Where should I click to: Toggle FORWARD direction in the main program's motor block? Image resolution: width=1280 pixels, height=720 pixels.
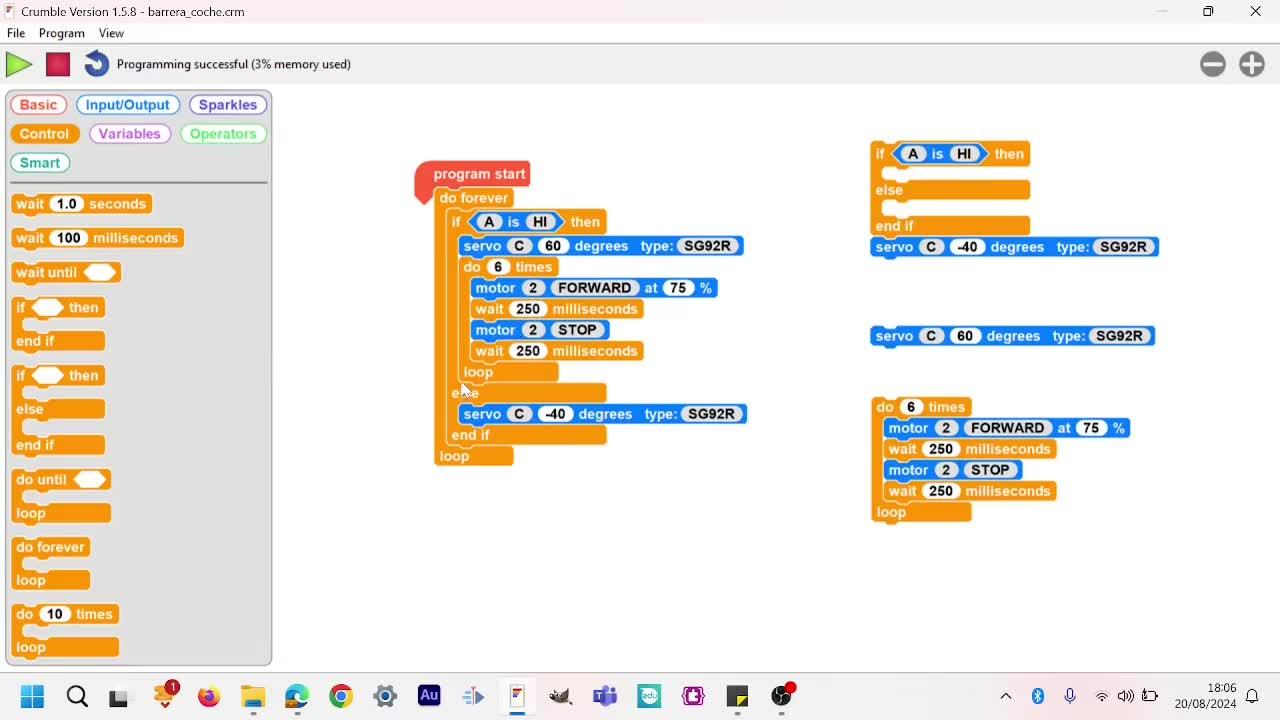coord(595,288)
